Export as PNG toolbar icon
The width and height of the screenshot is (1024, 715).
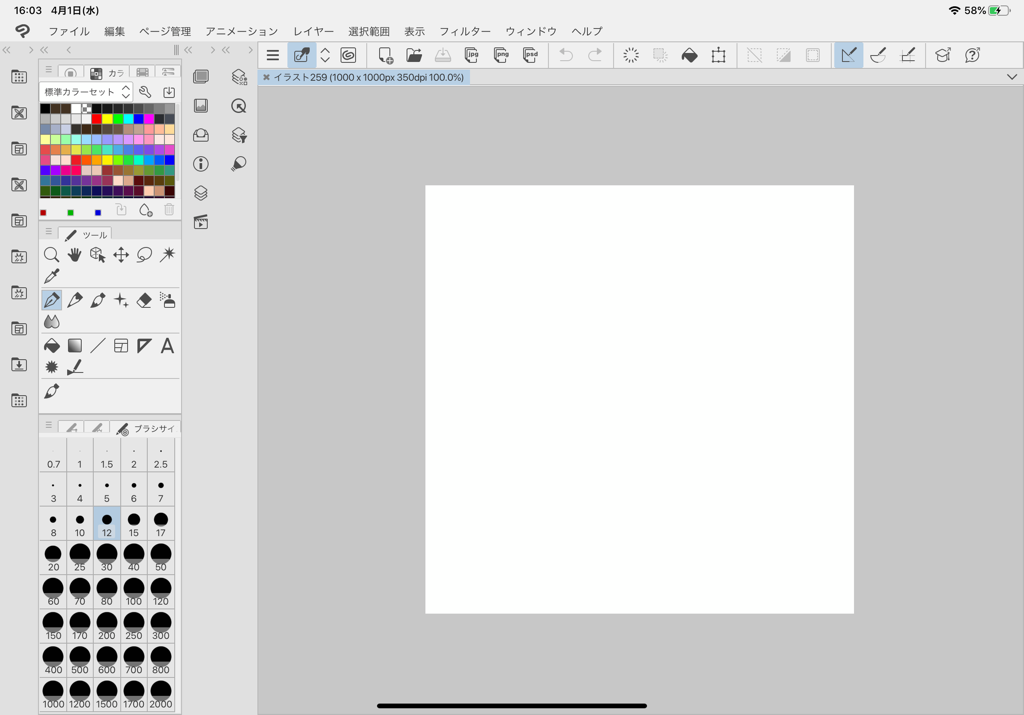pos(501,56)
